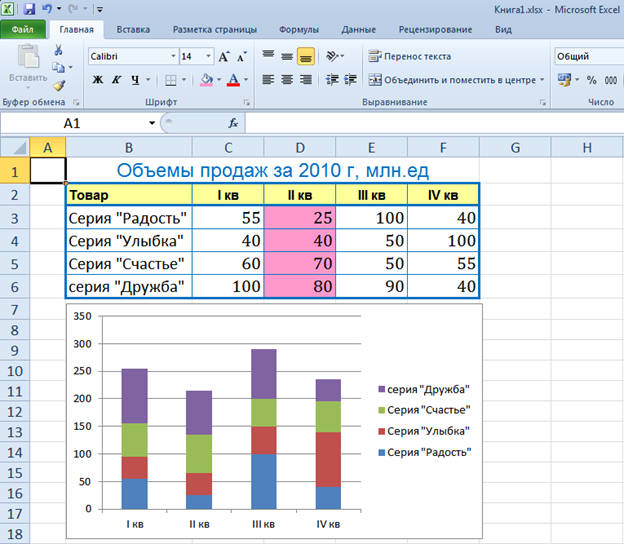
Task: Switch to the Вставка ribbon tab
Action: 133,30
